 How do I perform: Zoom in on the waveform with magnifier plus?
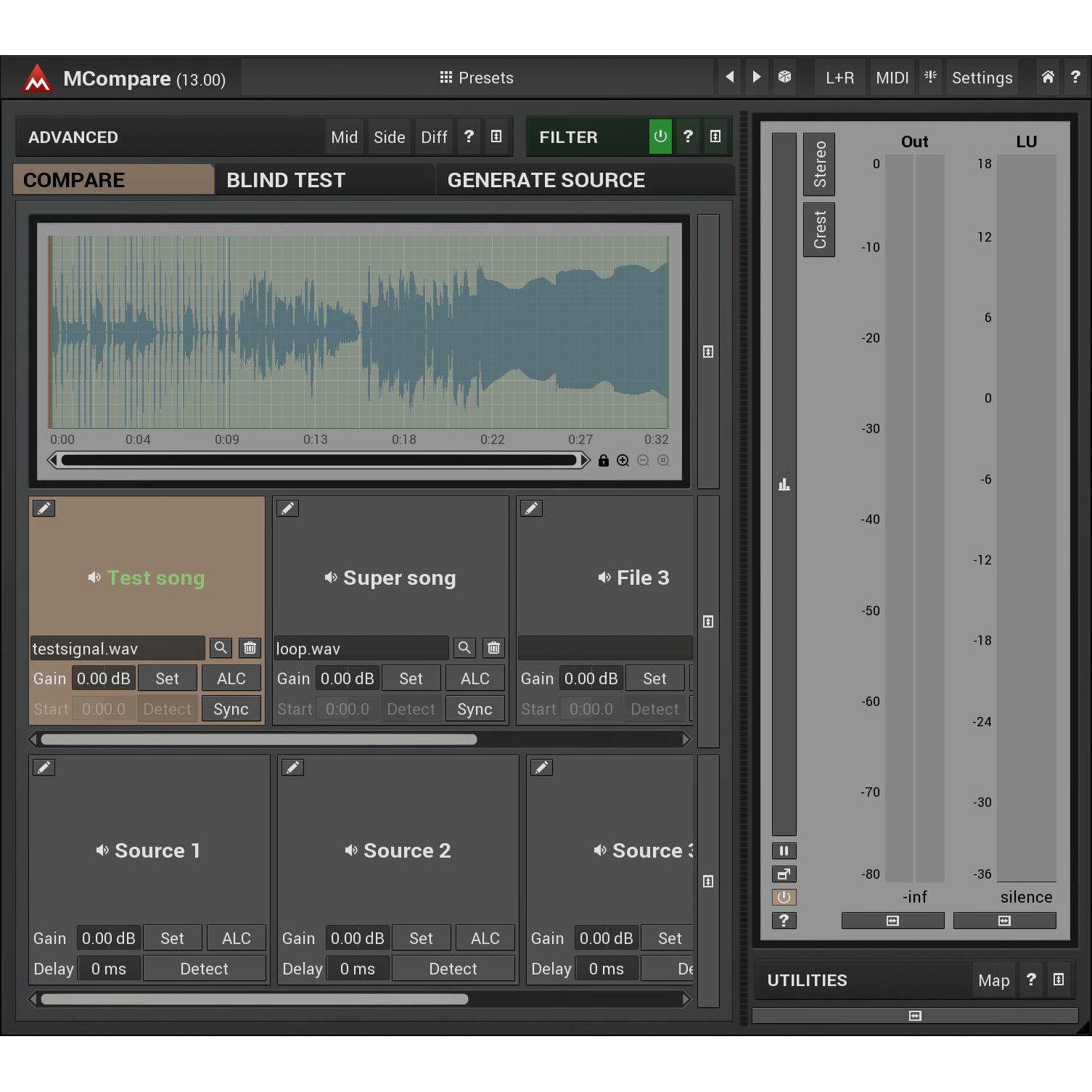pos(623,461)
